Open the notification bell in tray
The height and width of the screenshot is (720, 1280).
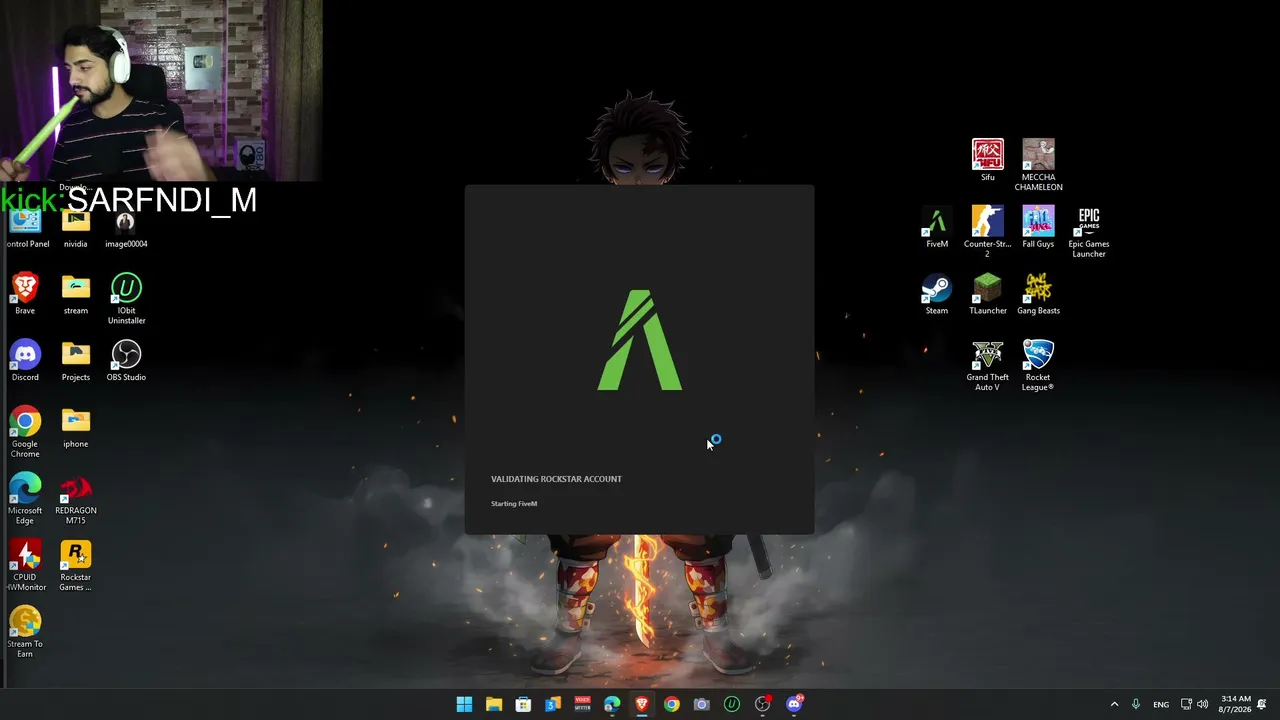[x=1262, y=704]
